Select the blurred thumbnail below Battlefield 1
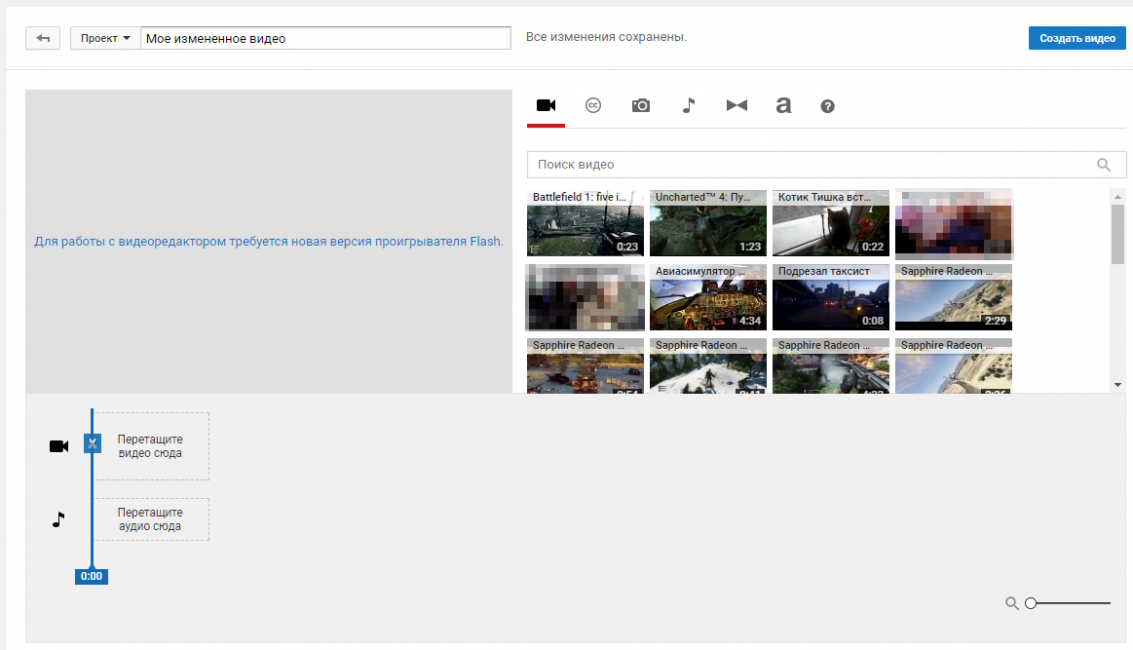Screen dimensions: 1133x650 pyautogui.click(x=585, y=298)
